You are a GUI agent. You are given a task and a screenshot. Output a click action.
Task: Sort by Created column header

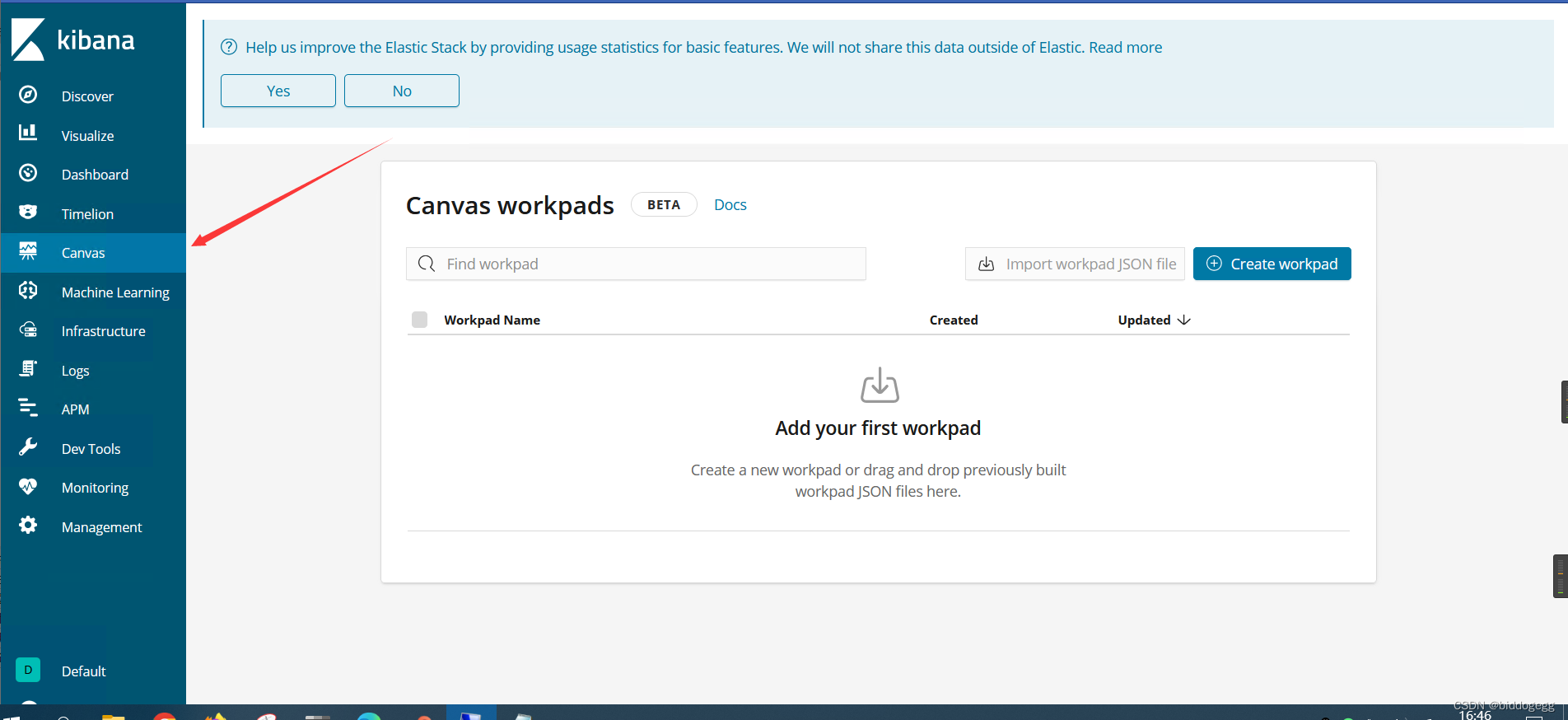954,320
